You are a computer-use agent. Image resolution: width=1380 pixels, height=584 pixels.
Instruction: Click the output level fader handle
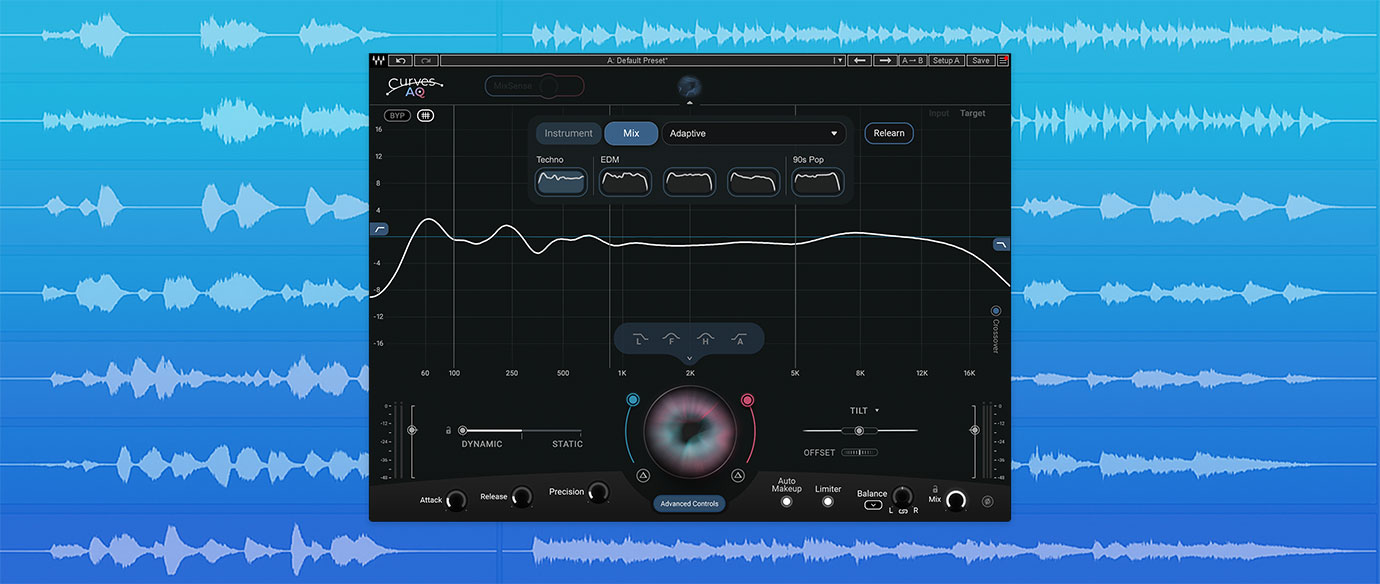(x=974, y=430)
